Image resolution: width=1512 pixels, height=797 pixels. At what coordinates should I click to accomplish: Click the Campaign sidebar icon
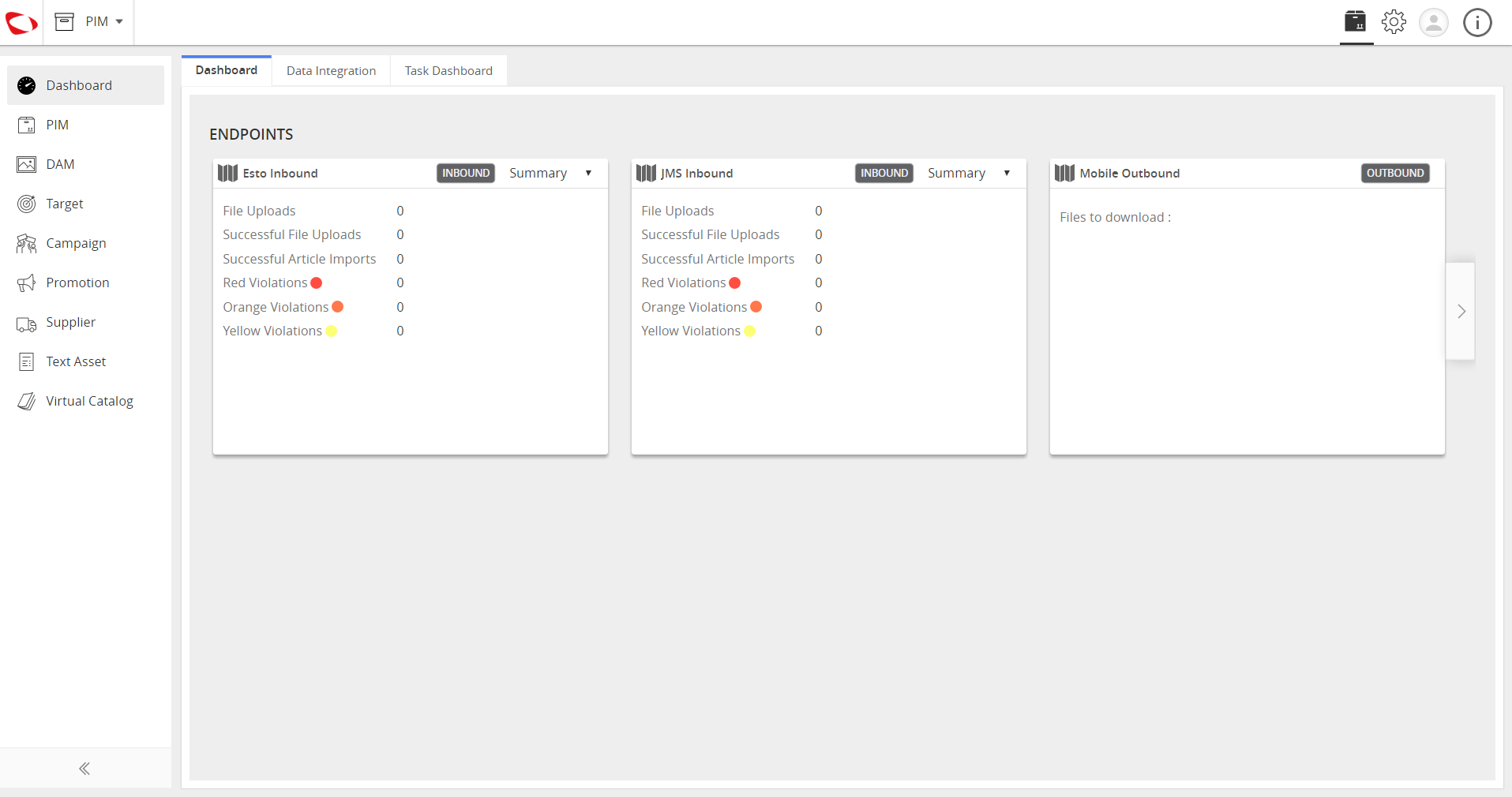coord(26,243)
